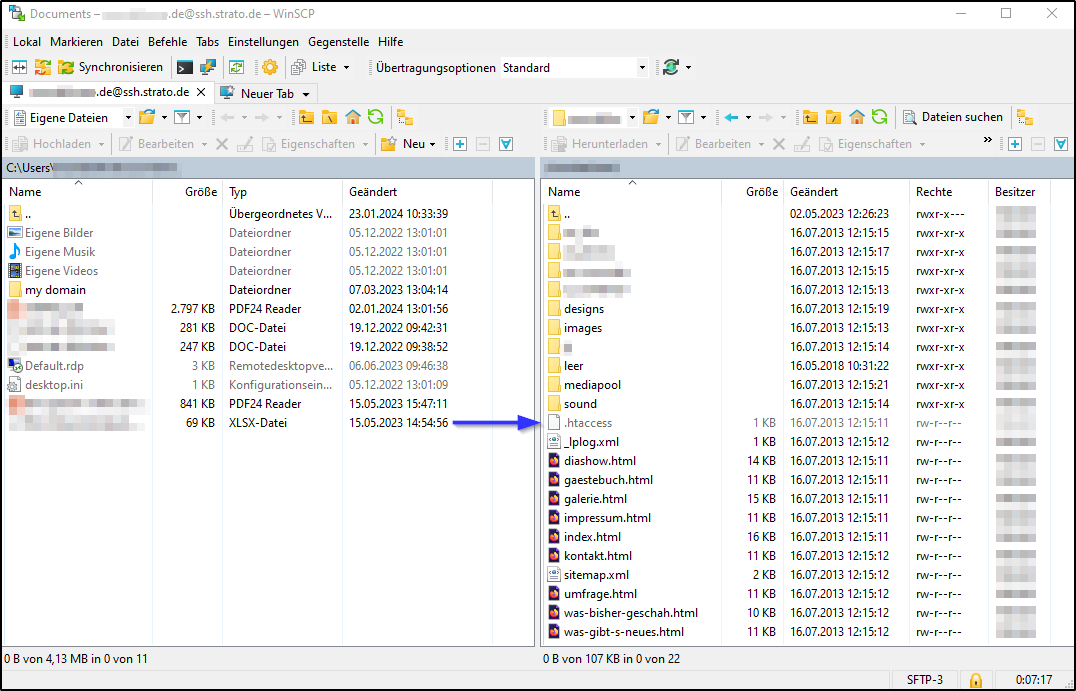
Task: Go to the remote home directory icon
Action: [x=856, y=116]
